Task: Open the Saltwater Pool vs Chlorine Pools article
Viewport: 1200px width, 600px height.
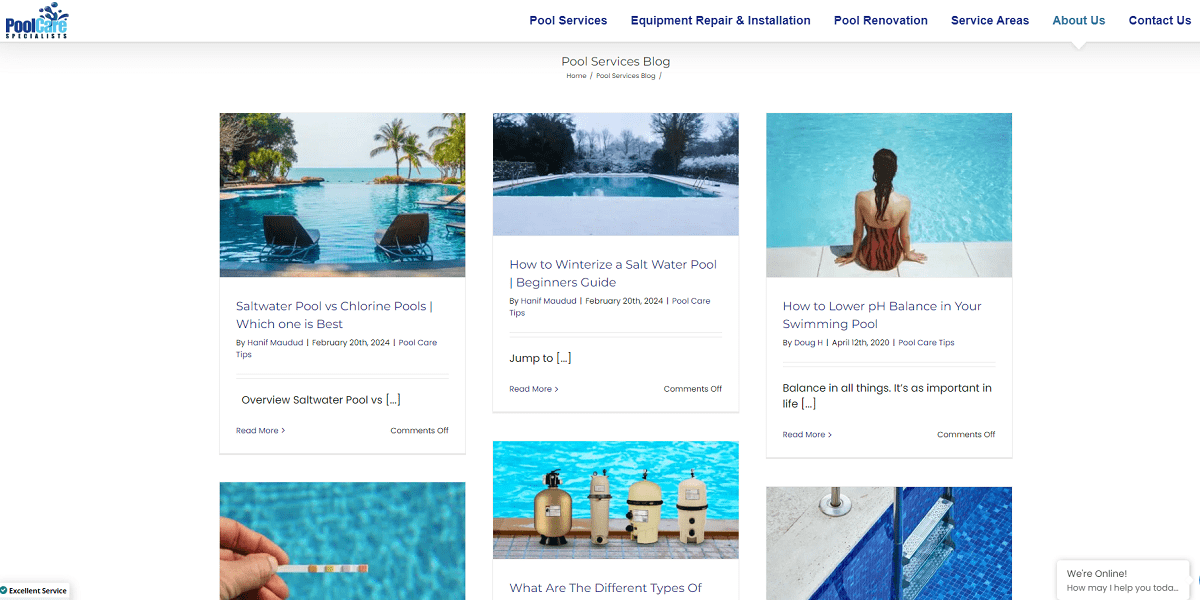Action: (334, 315)
